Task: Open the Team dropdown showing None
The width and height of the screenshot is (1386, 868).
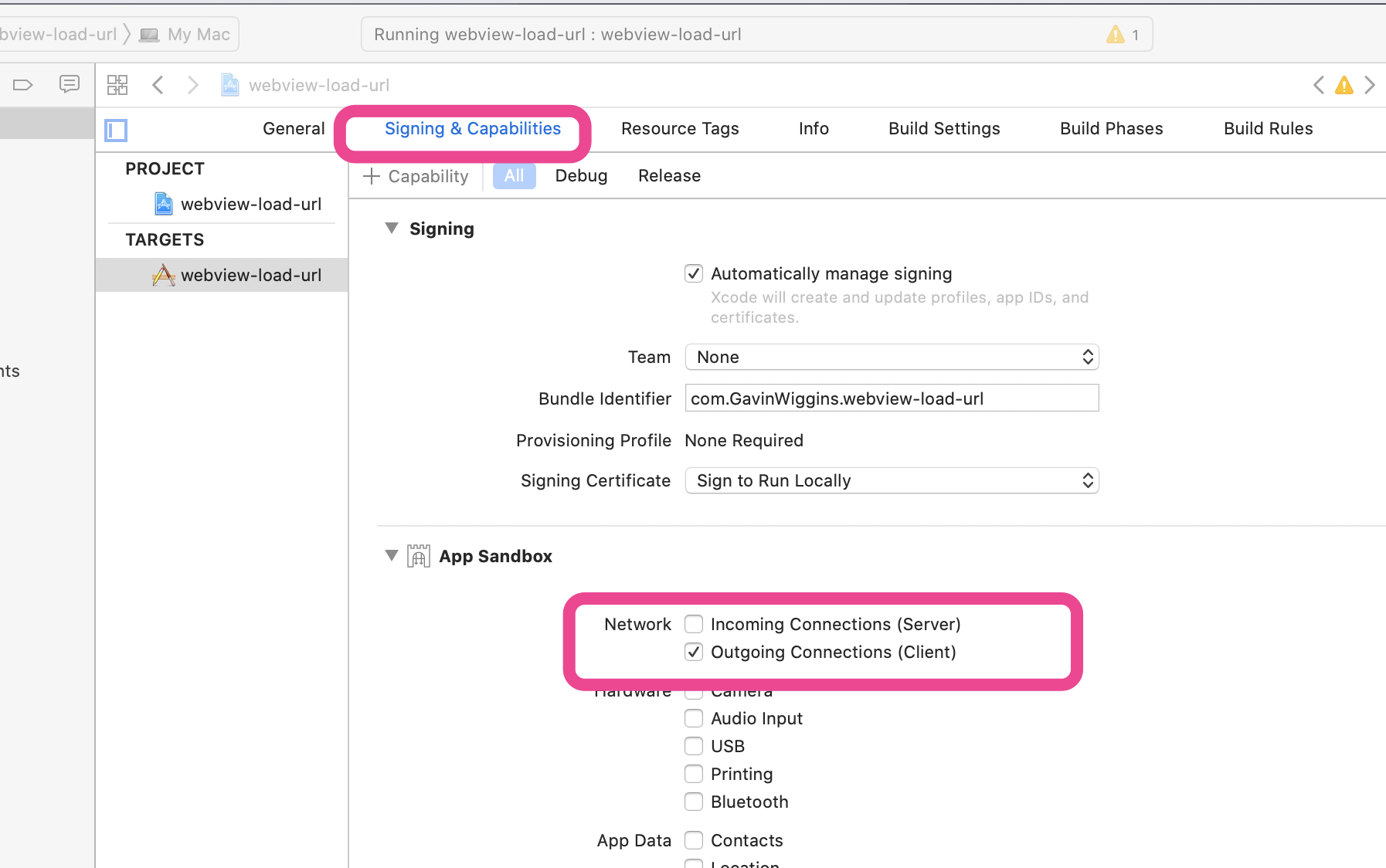Action: coord(892,357)
